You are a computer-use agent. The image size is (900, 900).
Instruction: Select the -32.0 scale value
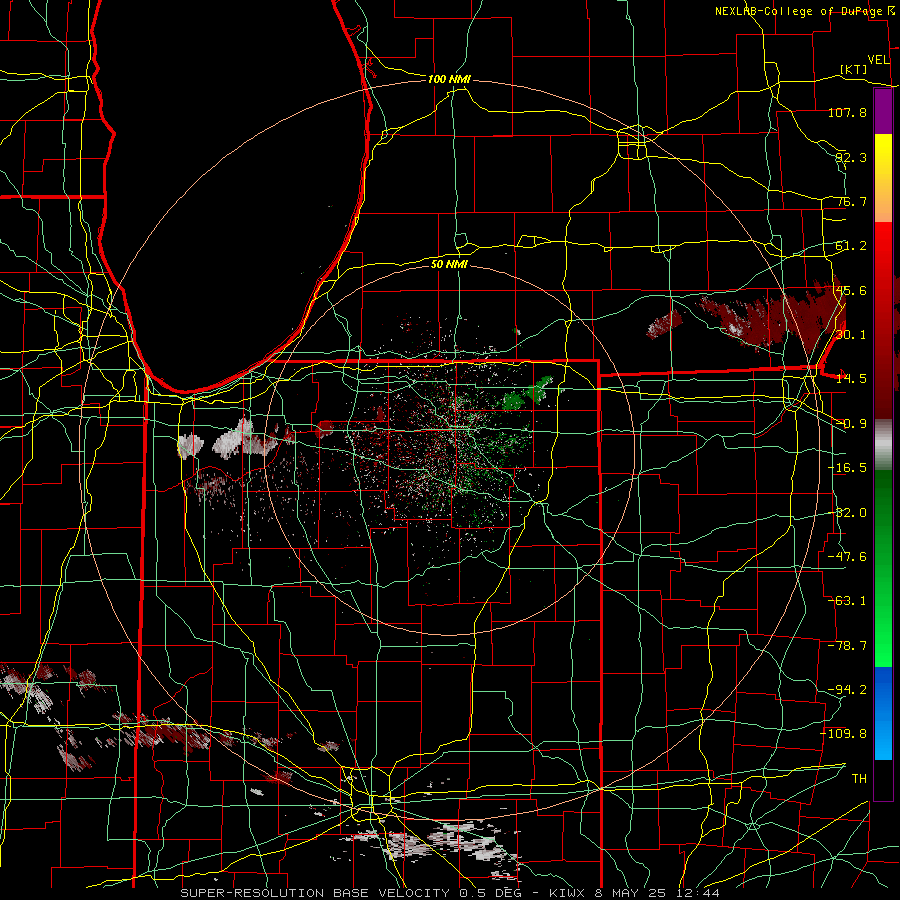coord(847,513)
